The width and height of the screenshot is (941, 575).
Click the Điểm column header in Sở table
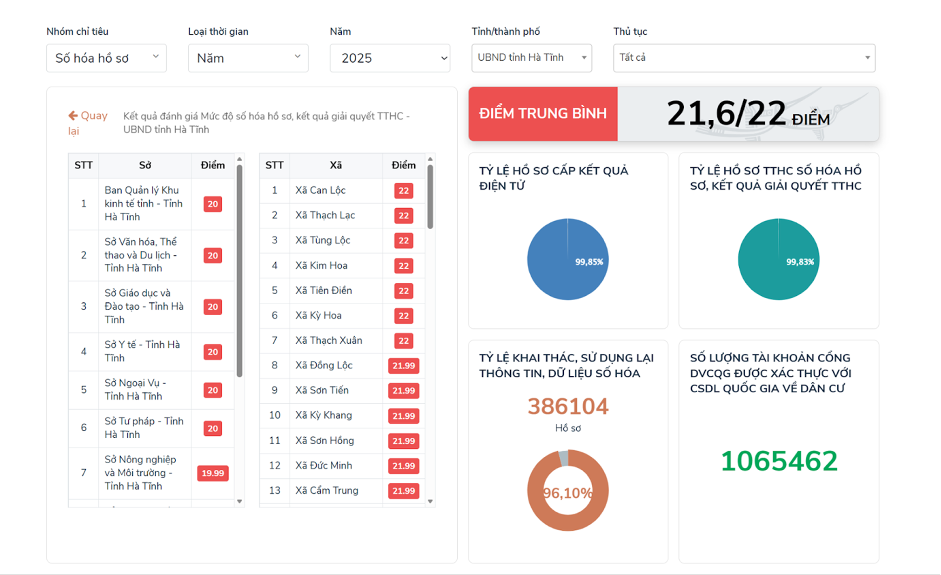tap(212, 165)
